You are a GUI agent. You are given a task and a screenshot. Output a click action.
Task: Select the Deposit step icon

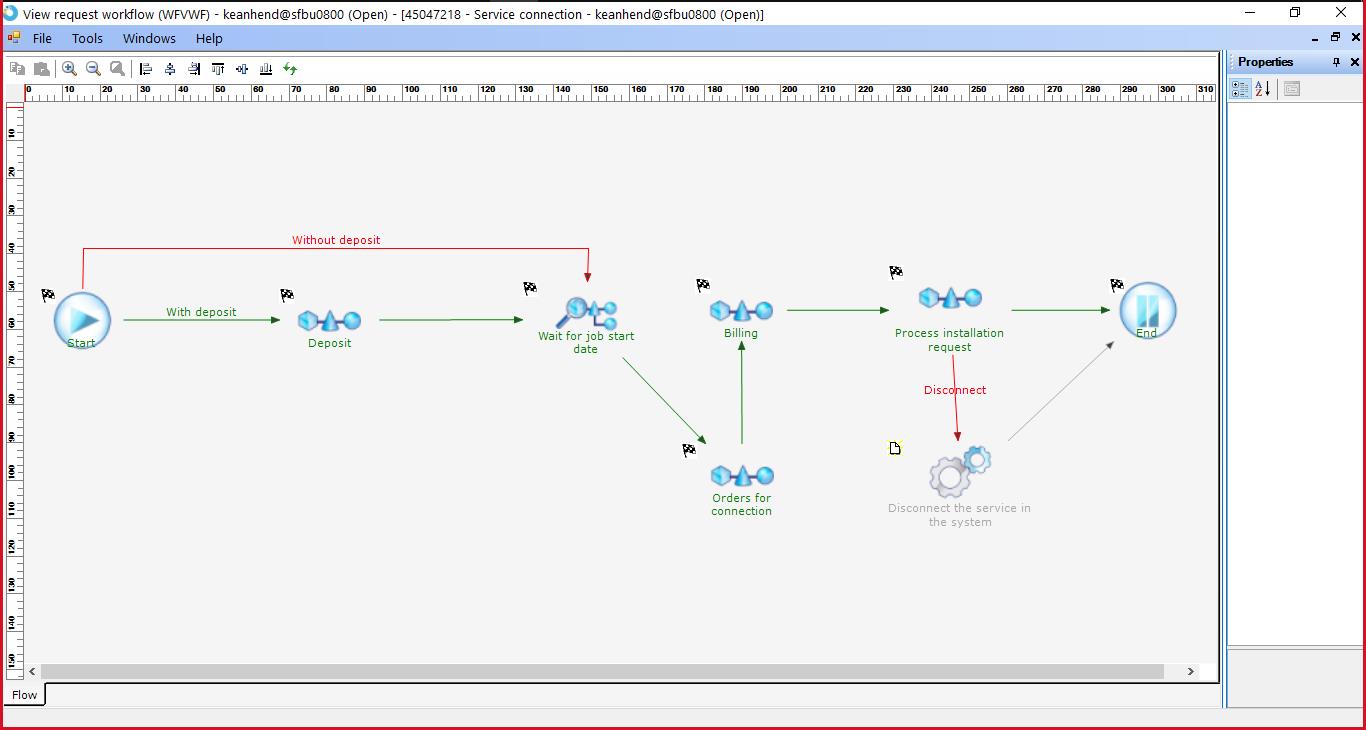tap(329, 320)
